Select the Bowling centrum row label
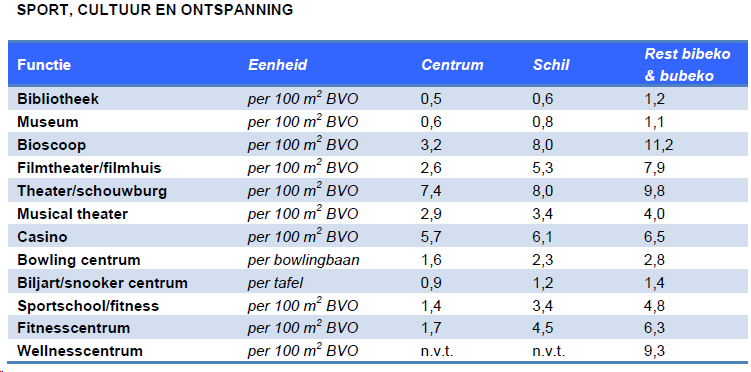The height and width of the screenshot is (372, 751). [x=79, y=260]
